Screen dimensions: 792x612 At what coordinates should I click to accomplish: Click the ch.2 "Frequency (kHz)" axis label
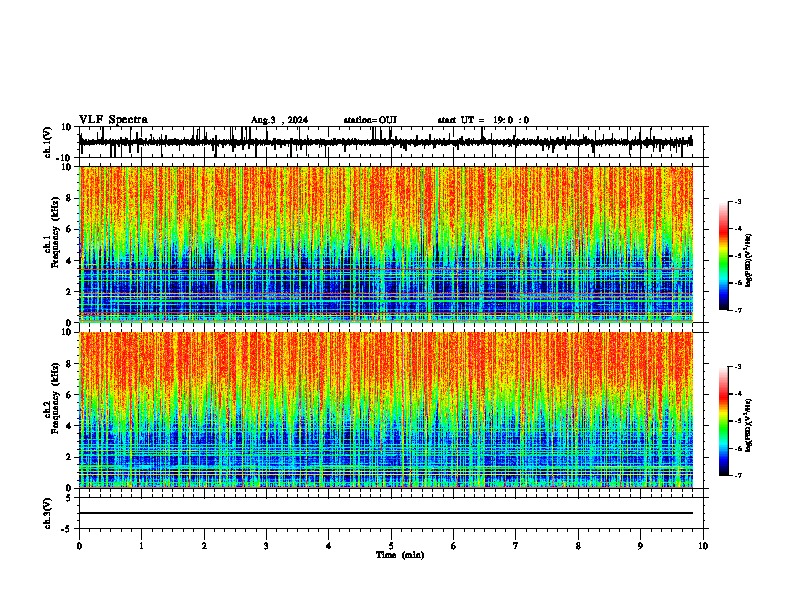coord(55,398)
